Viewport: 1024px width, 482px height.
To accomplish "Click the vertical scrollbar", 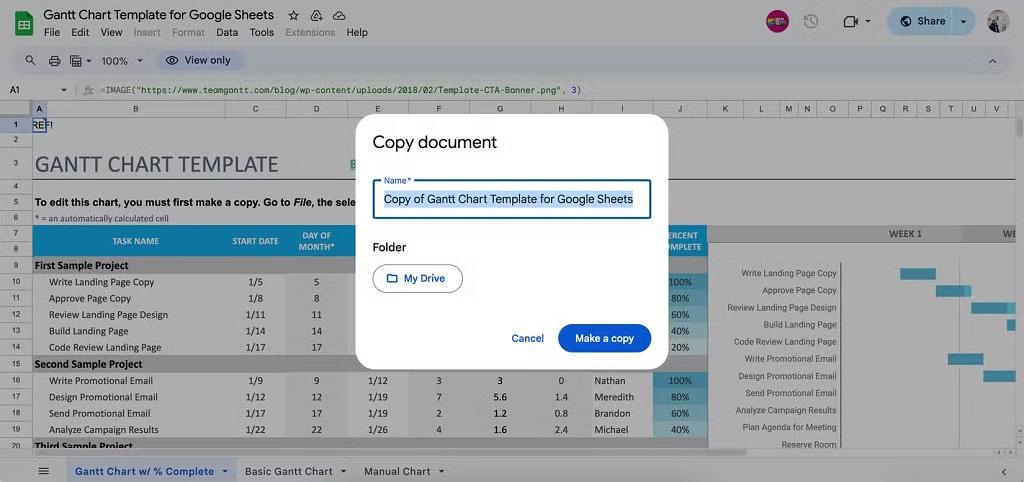I will pyautogui.click(x=1019, y=127).
